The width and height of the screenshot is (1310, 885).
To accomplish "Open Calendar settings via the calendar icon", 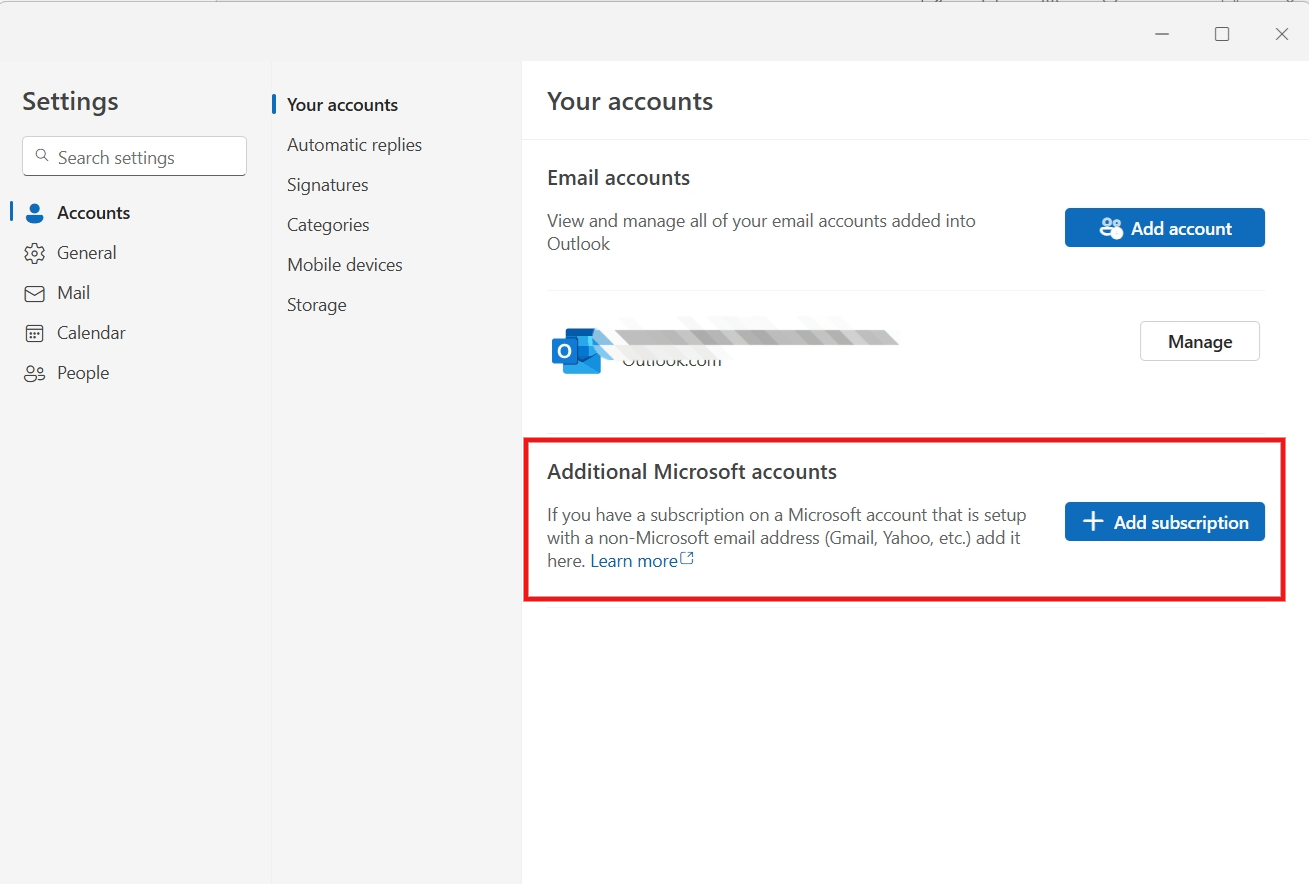I will (34, 332).
